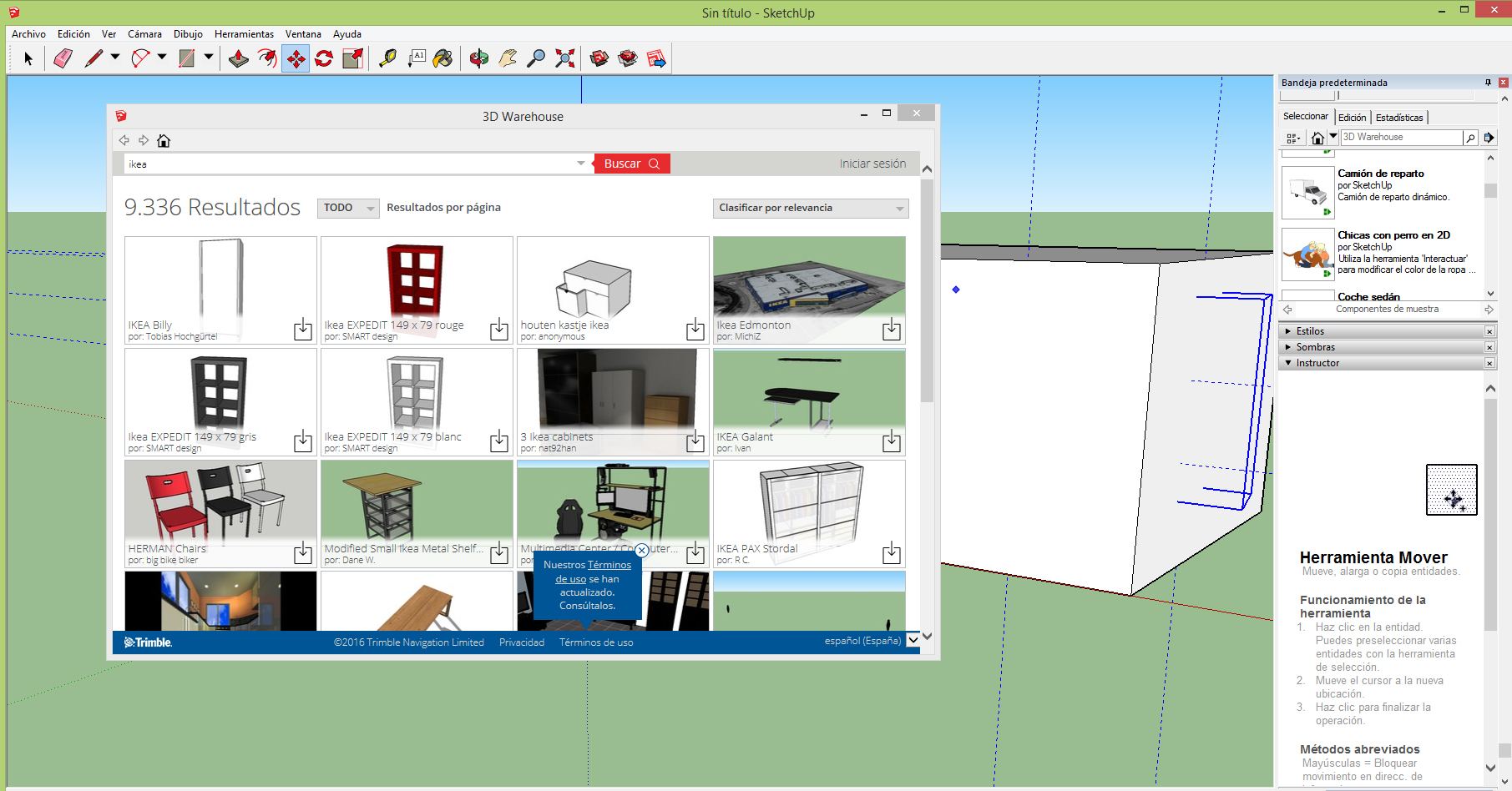This screenshot has height=791, width=1512.
Task: Activate the Scale tool
Action: point(352,58)
